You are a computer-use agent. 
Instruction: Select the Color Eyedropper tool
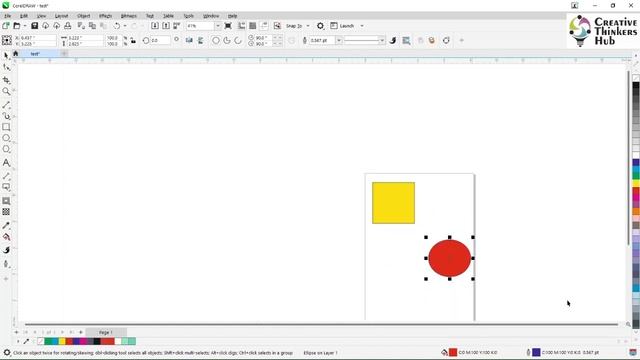click(x=6, y=225)
